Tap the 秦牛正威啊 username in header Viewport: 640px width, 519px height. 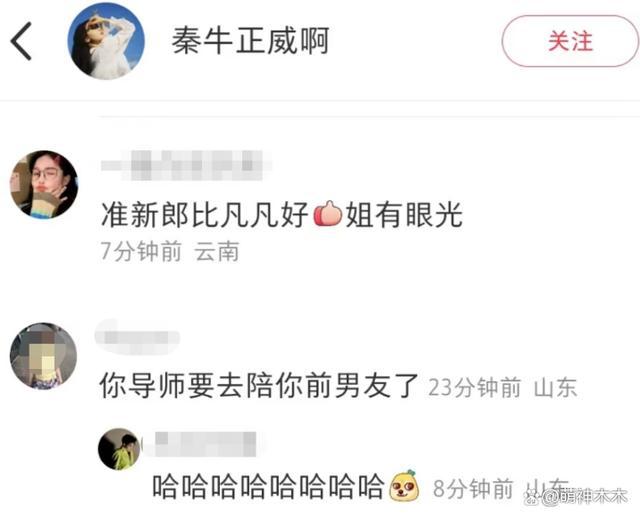(250, 41)
